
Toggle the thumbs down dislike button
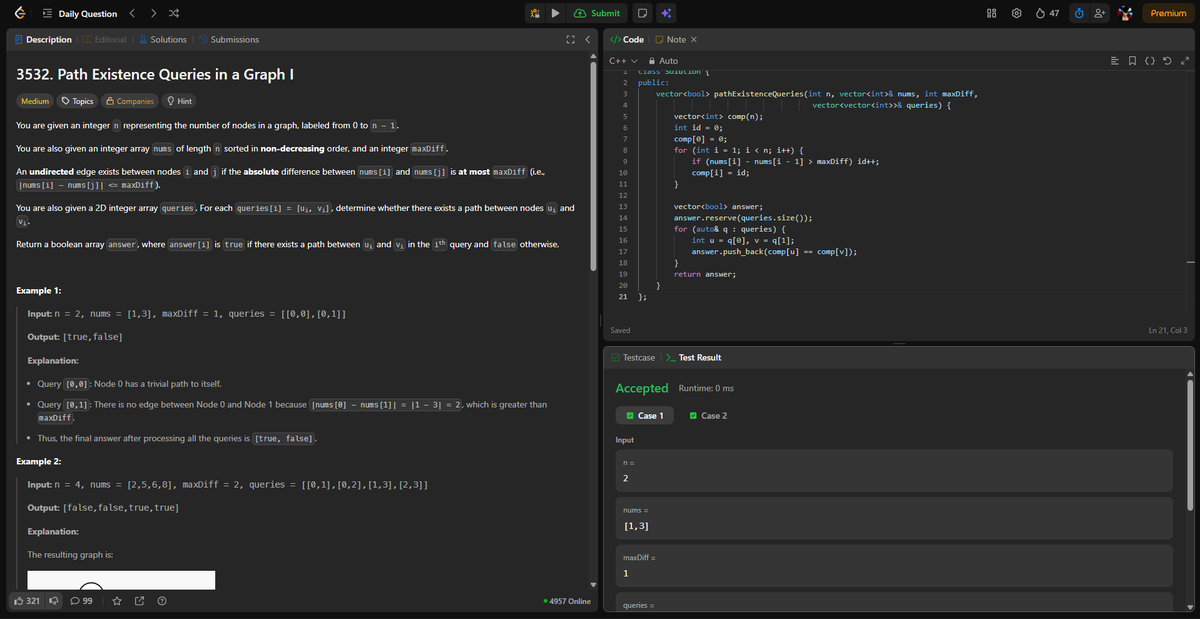tap(54, 601)
